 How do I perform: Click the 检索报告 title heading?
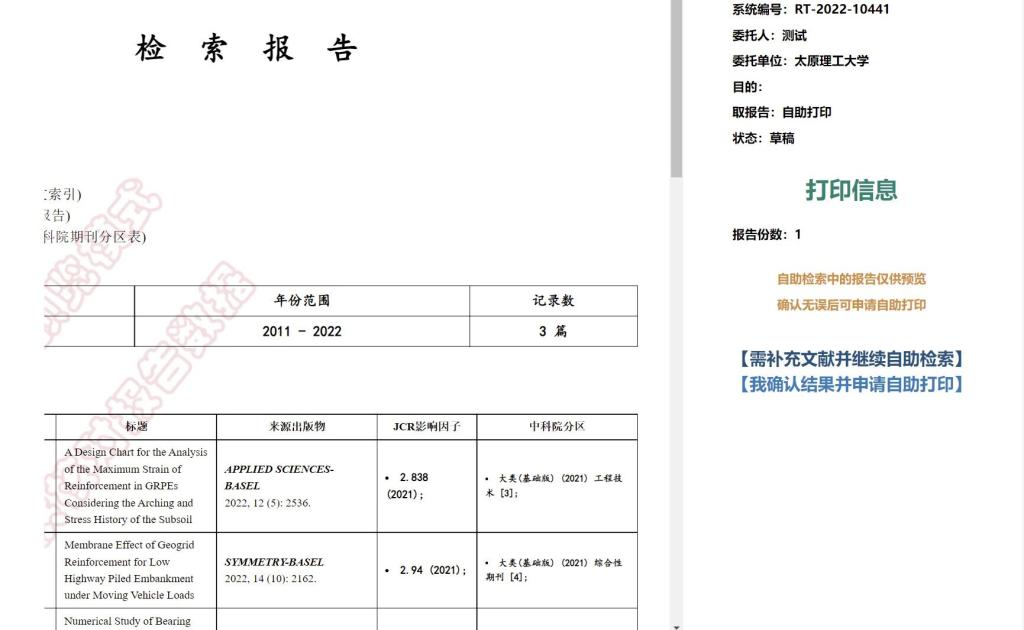[247, 48]
